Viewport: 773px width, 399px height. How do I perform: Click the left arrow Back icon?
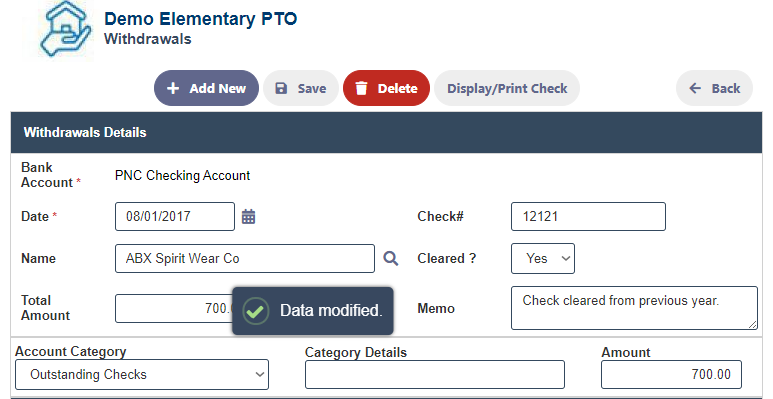pos(695,88)
